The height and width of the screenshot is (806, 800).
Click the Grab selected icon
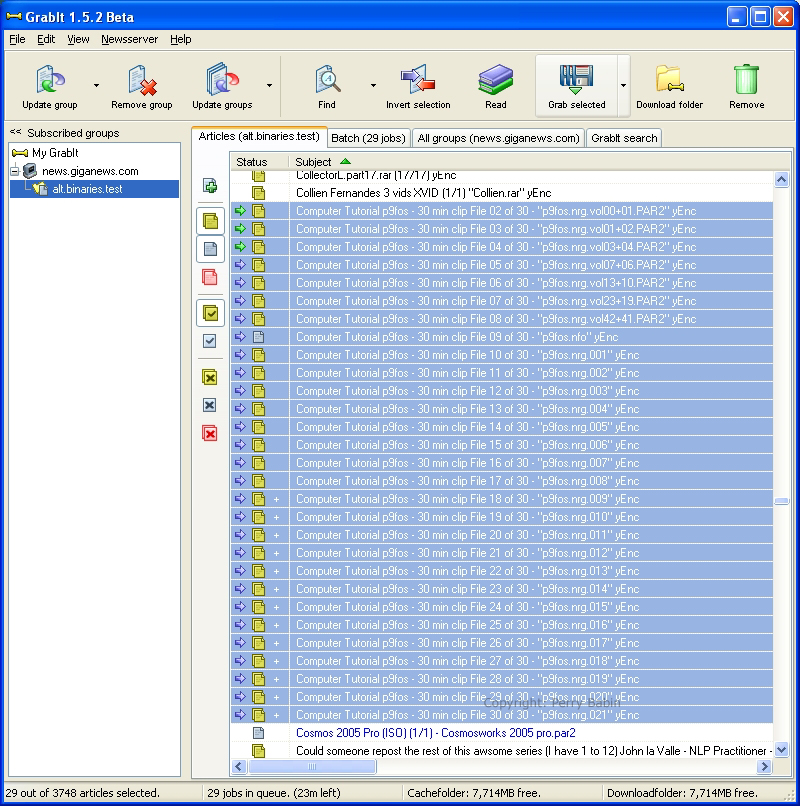coord(576,80)
